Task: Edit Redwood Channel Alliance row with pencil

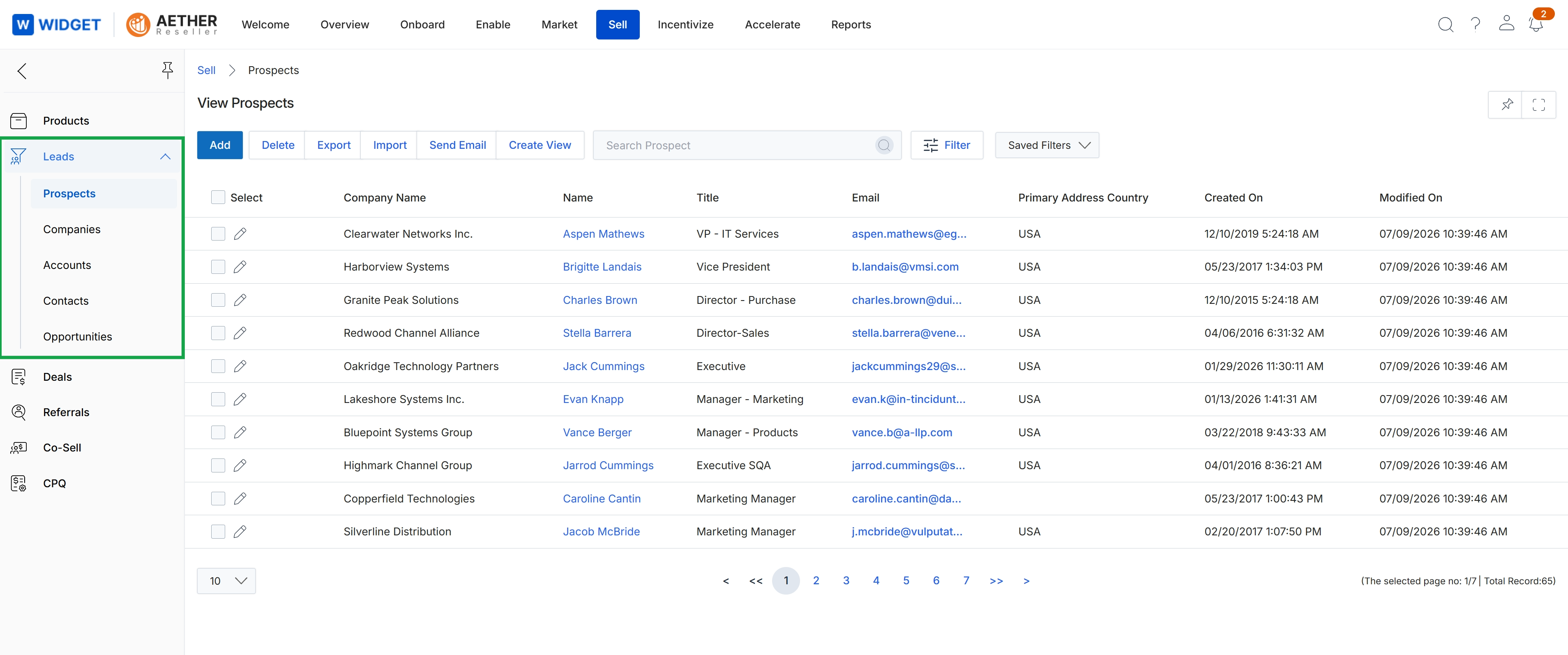Action: pos(240,333)
